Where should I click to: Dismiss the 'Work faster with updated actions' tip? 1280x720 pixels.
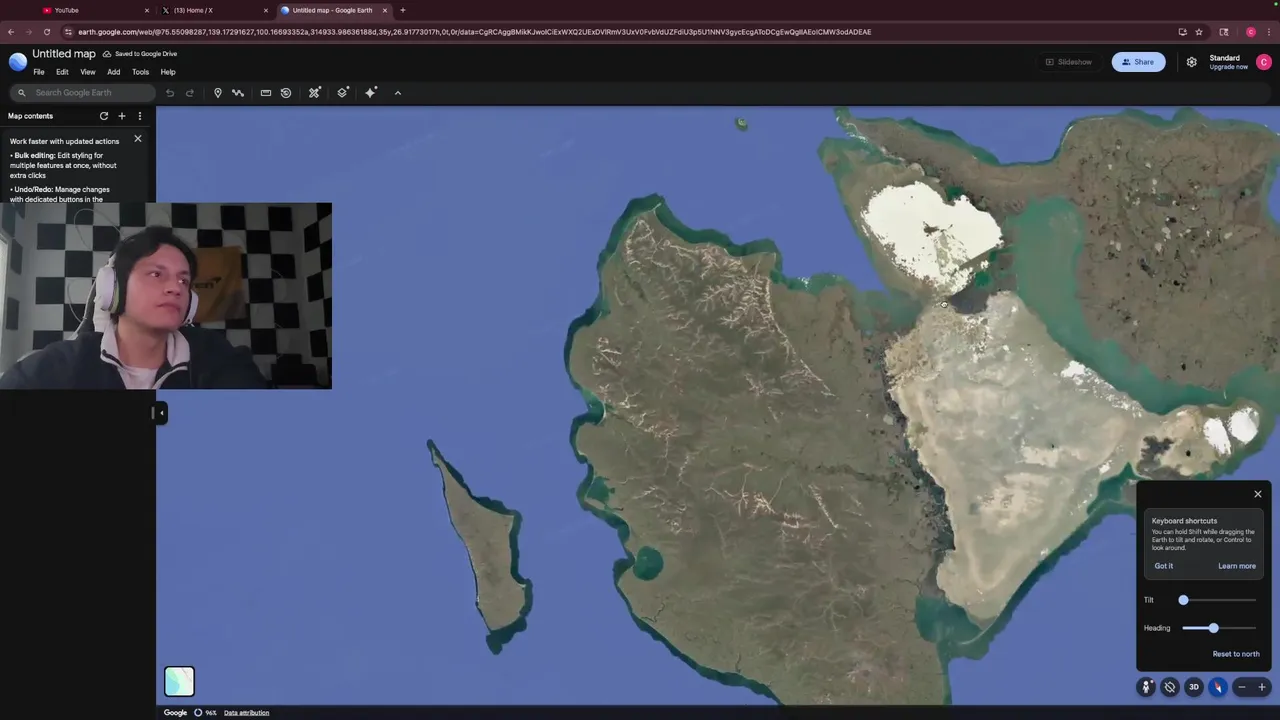[x=138, y=139]
